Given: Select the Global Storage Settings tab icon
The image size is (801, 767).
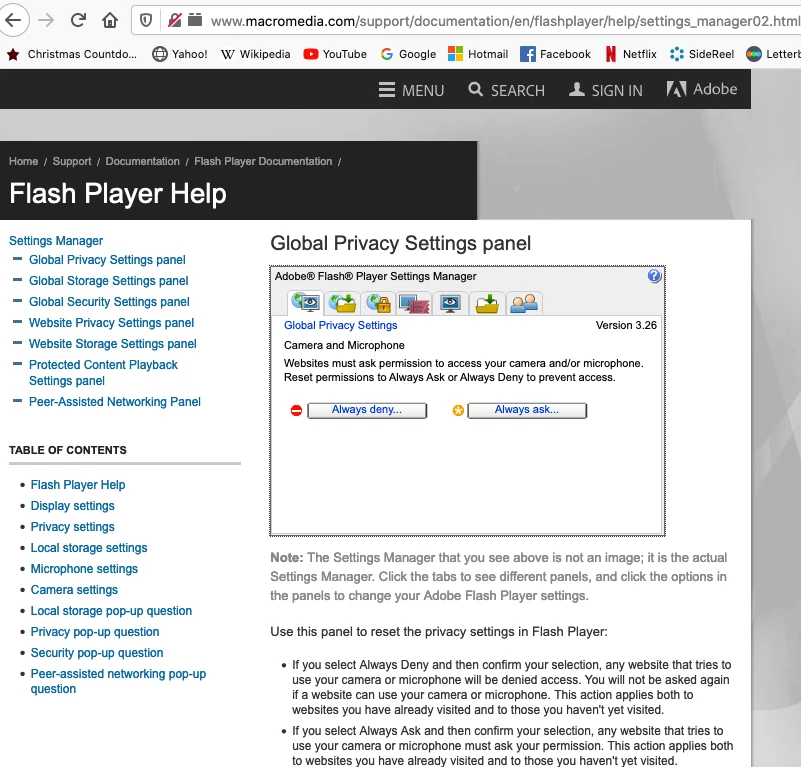Looking at the screenshot, I should (342, 303).
